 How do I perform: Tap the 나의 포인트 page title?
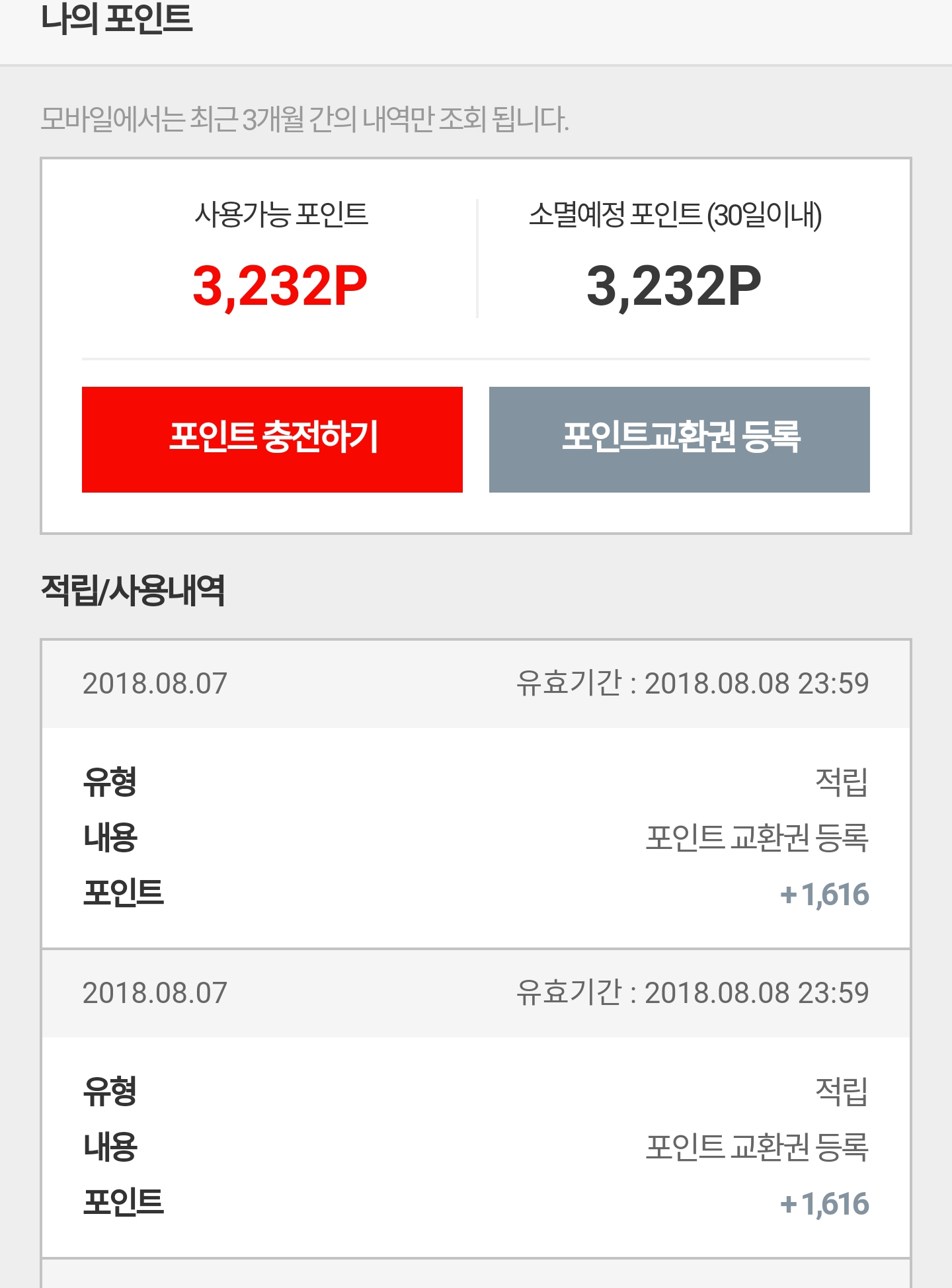click(x=116, y=19)
